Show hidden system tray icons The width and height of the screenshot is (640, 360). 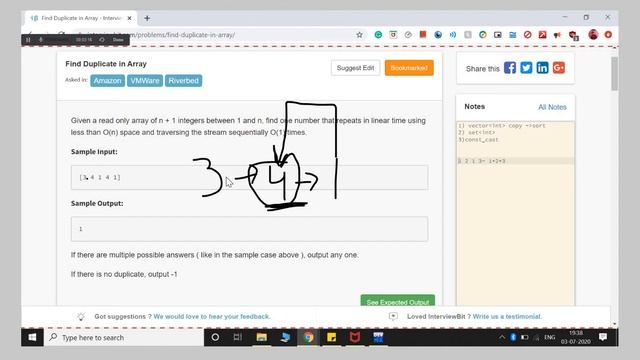pos(502,338)
